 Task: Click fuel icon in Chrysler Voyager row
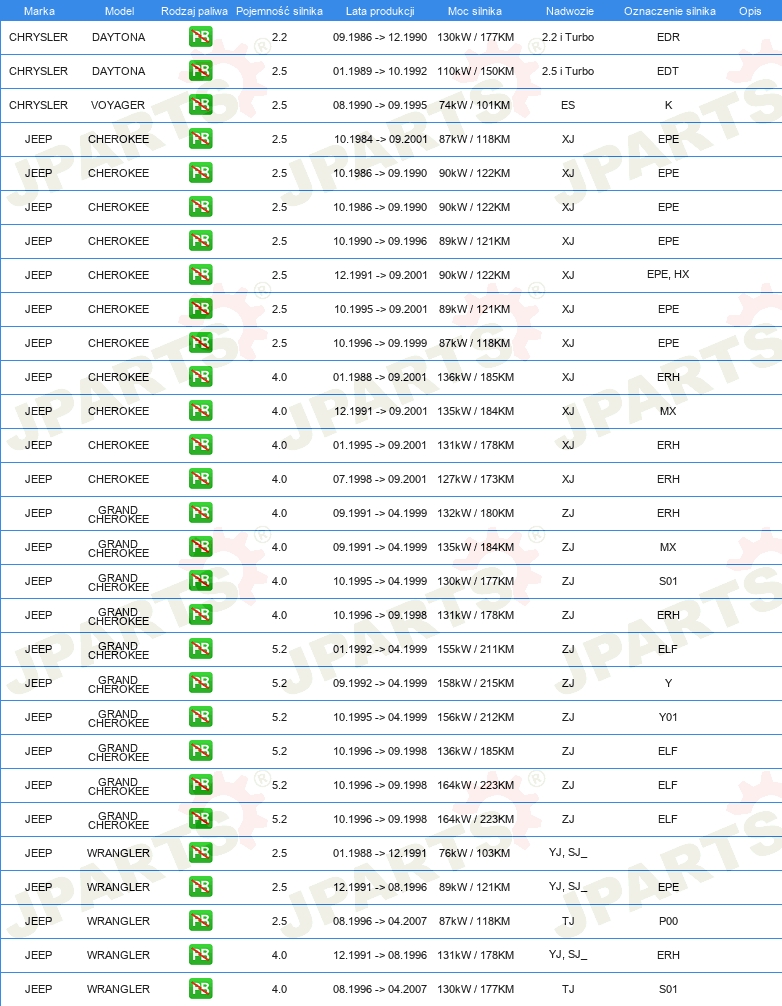(x=201, y=105)
